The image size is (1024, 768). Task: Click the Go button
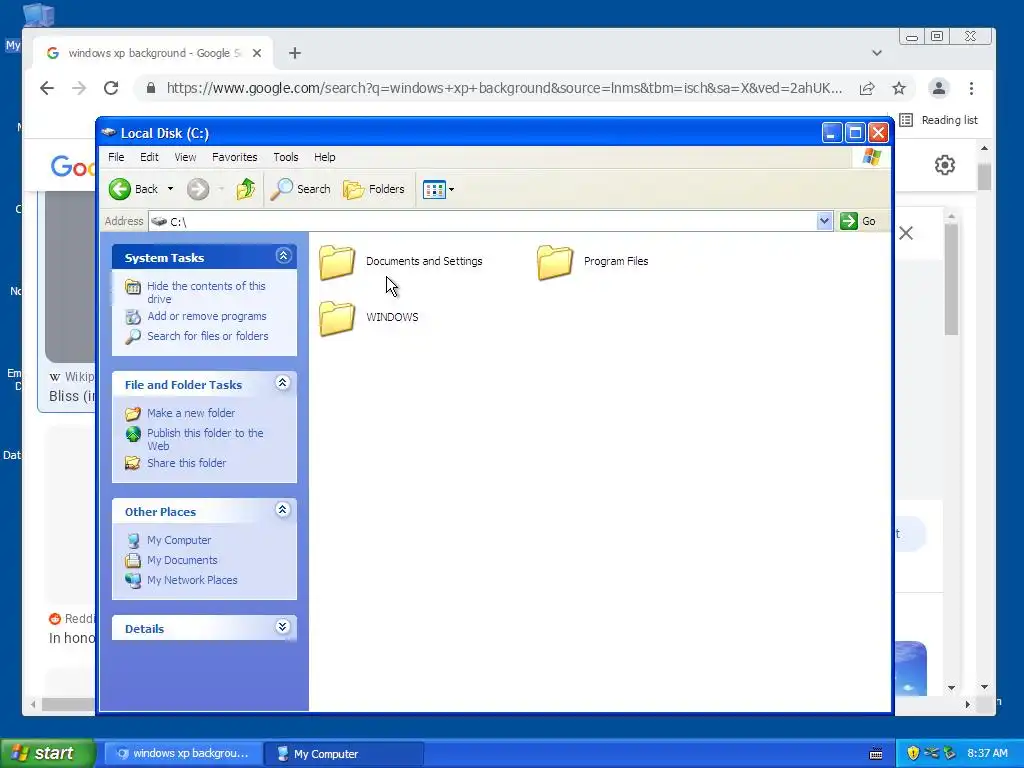pyautogui.click(x=858, y=221)
